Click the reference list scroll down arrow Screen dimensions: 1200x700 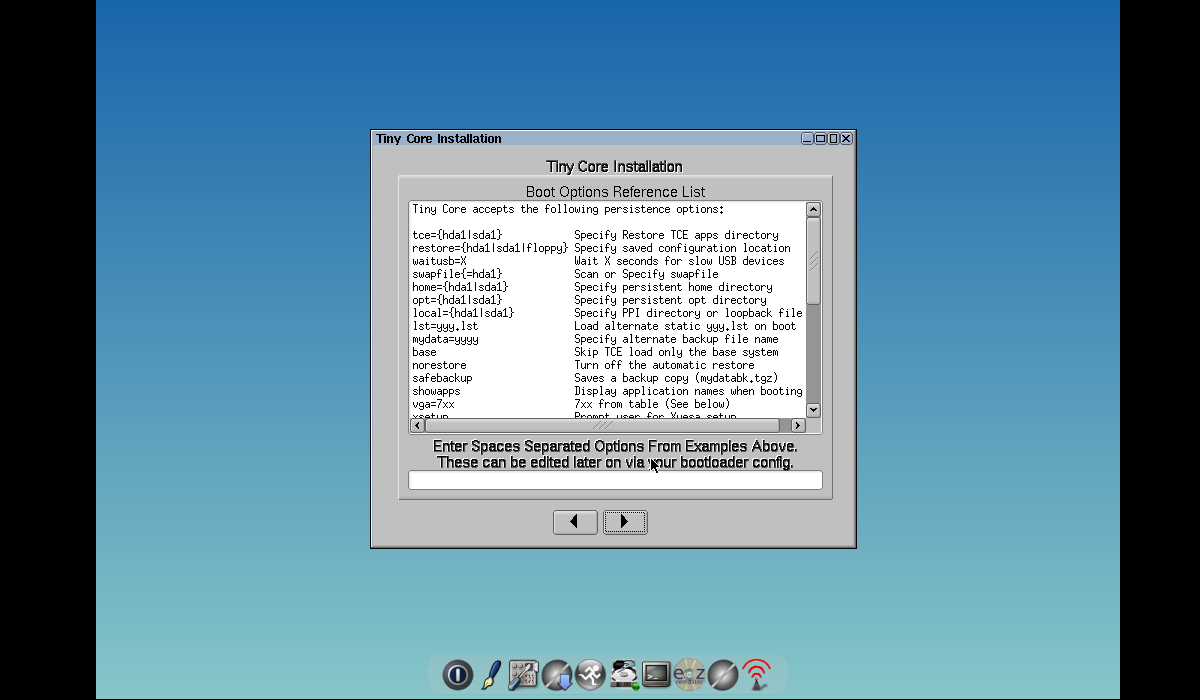(x=813, y=410)
